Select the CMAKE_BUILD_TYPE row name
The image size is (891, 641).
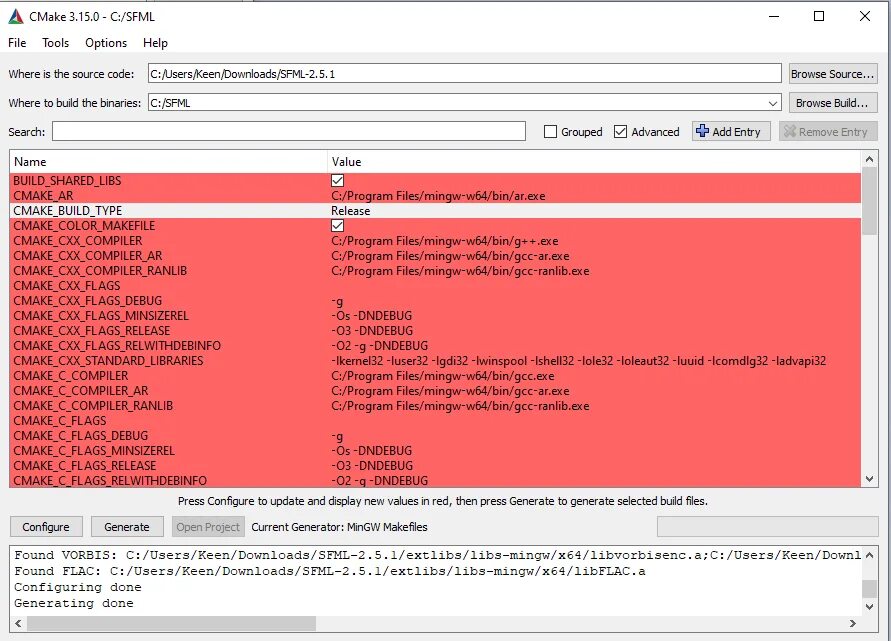(x=68, y=211)
